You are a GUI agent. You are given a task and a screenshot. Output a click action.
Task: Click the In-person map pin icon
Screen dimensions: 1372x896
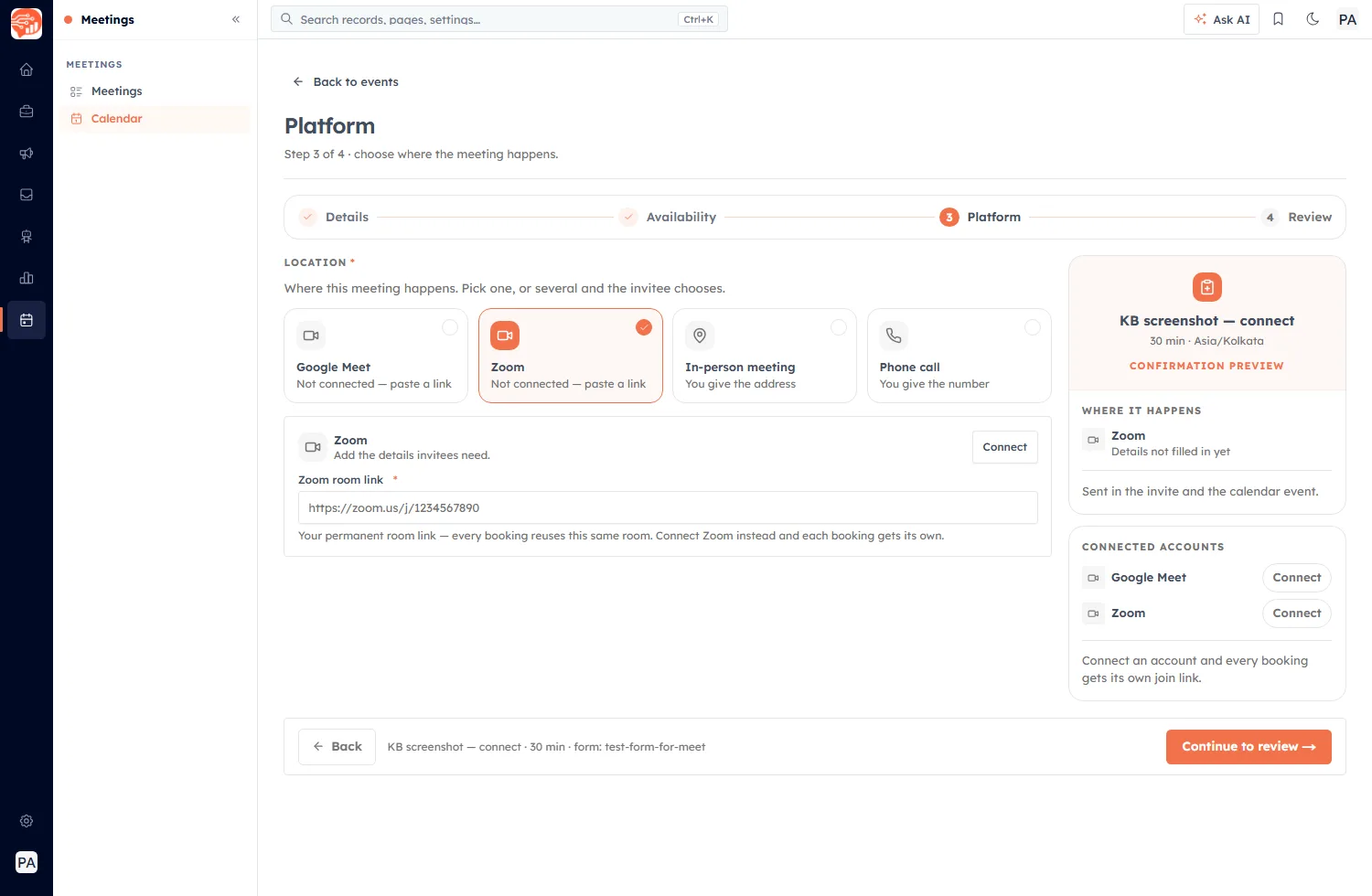[x=700, y=336]
